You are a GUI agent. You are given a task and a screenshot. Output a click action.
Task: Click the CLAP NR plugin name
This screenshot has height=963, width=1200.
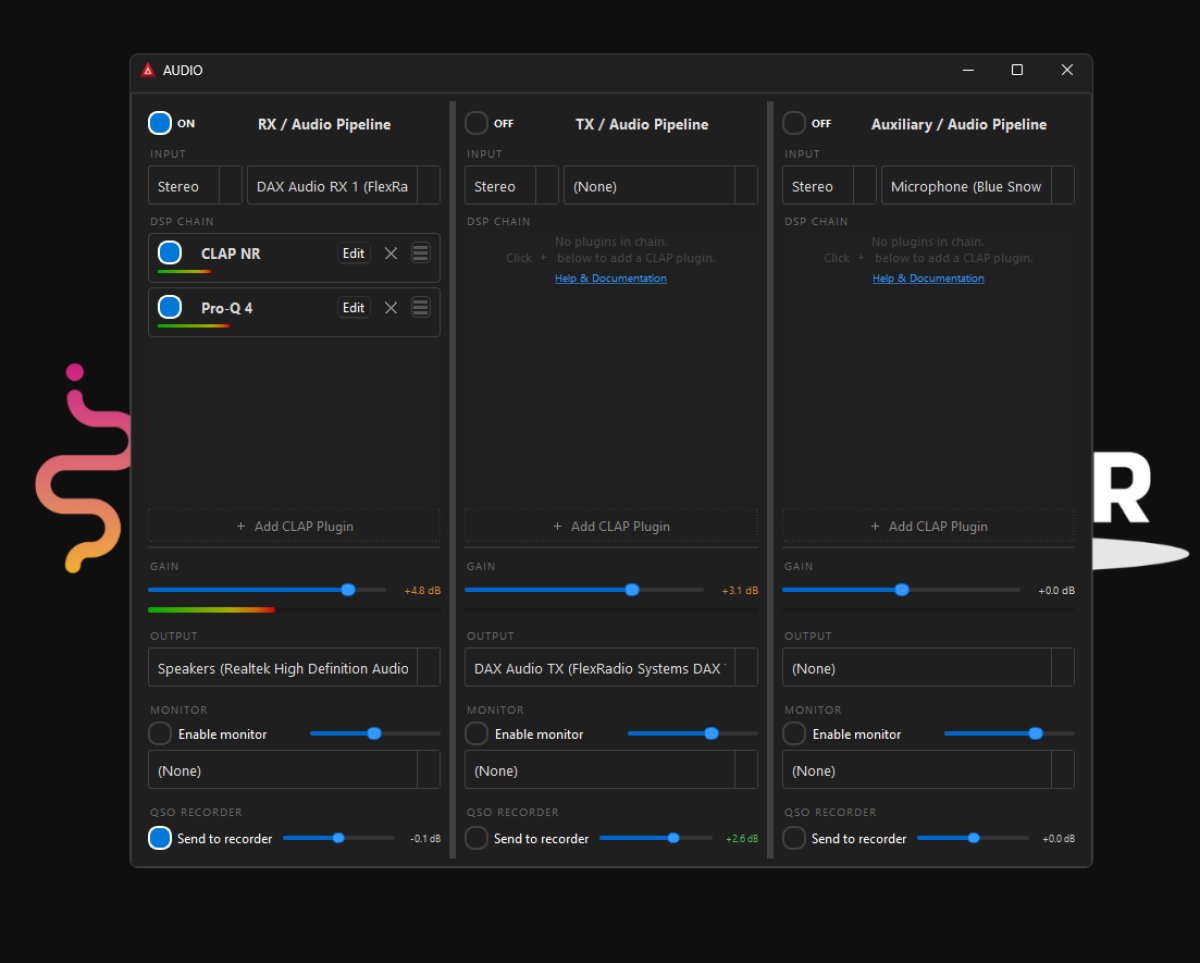tap(230, 253)
